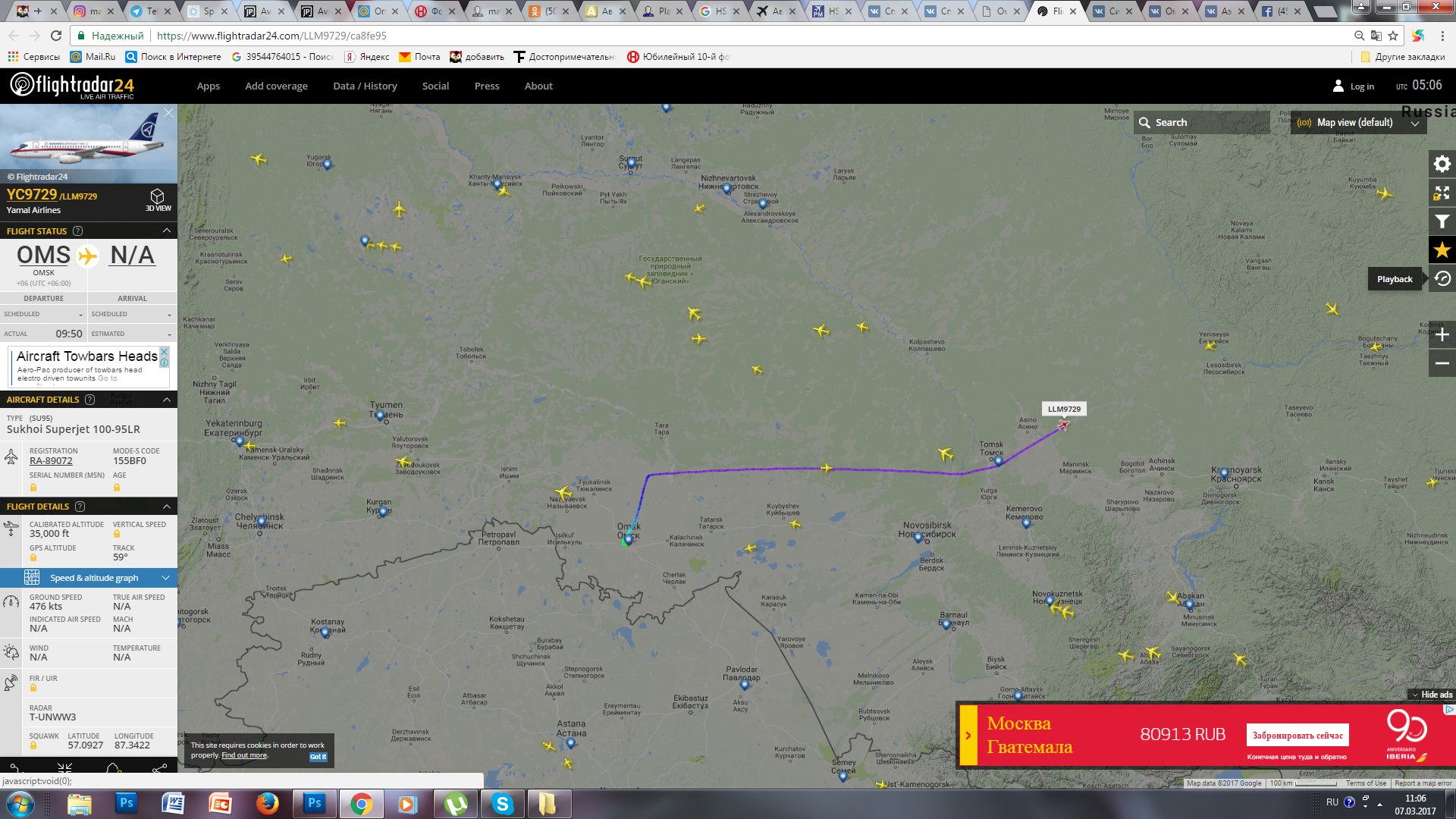The width and height of the screenshot is (1456, 819).
Task: Bookmark this page with address-bar star
Action: point(1392,36)
